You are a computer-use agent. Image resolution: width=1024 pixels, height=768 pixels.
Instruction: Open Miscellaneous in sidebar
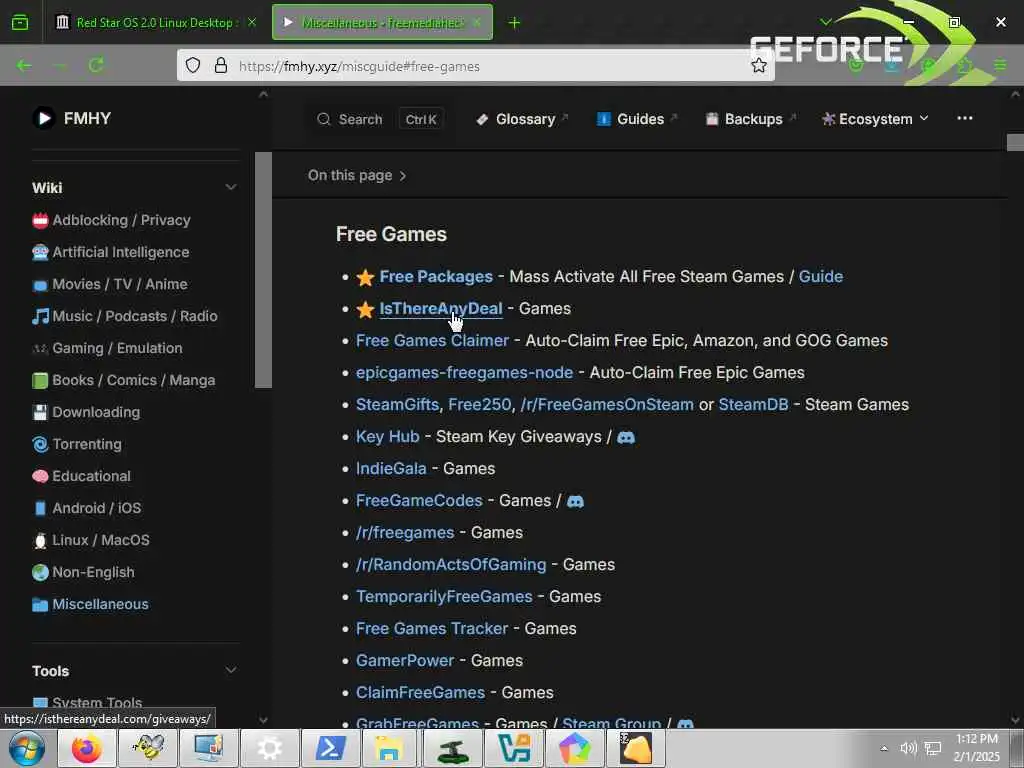tap(90, 604)
